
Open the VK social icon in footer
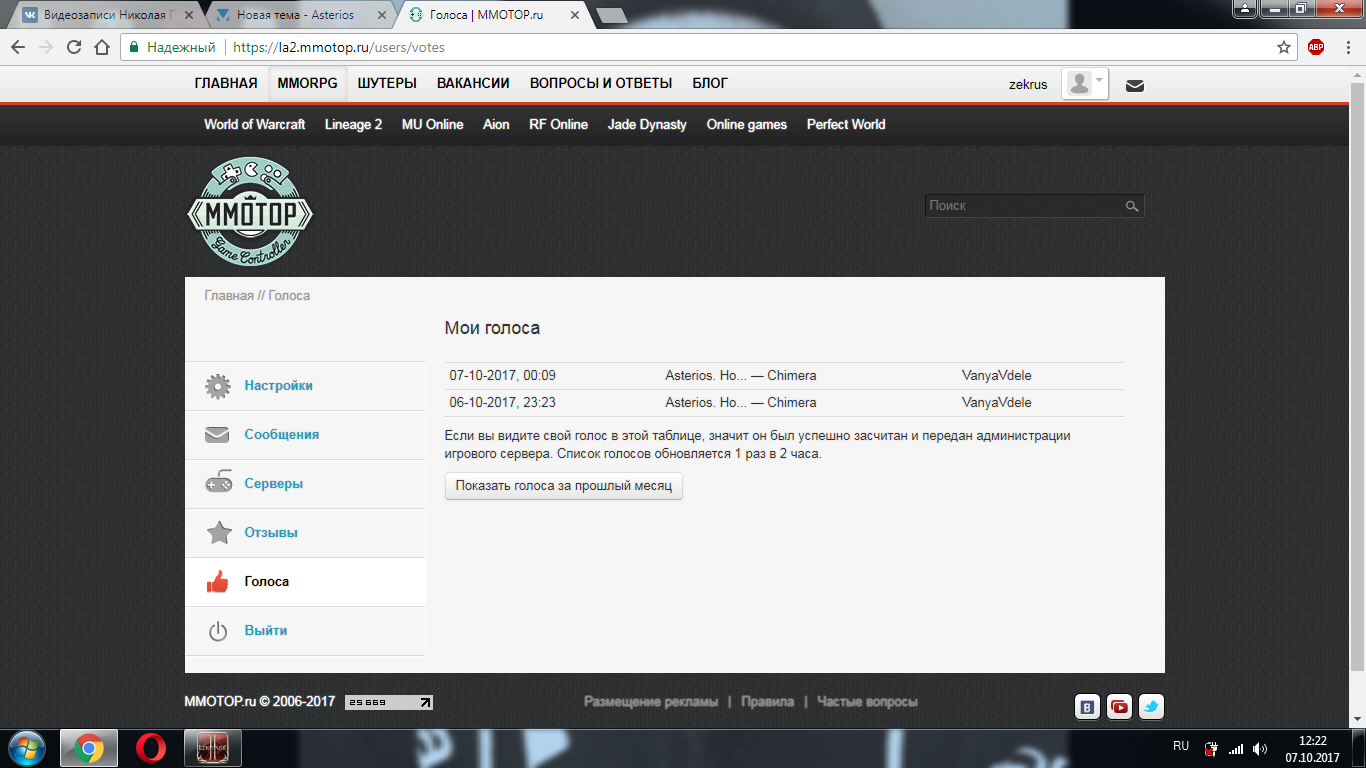pyautogui.click(x=1088, y=707)
